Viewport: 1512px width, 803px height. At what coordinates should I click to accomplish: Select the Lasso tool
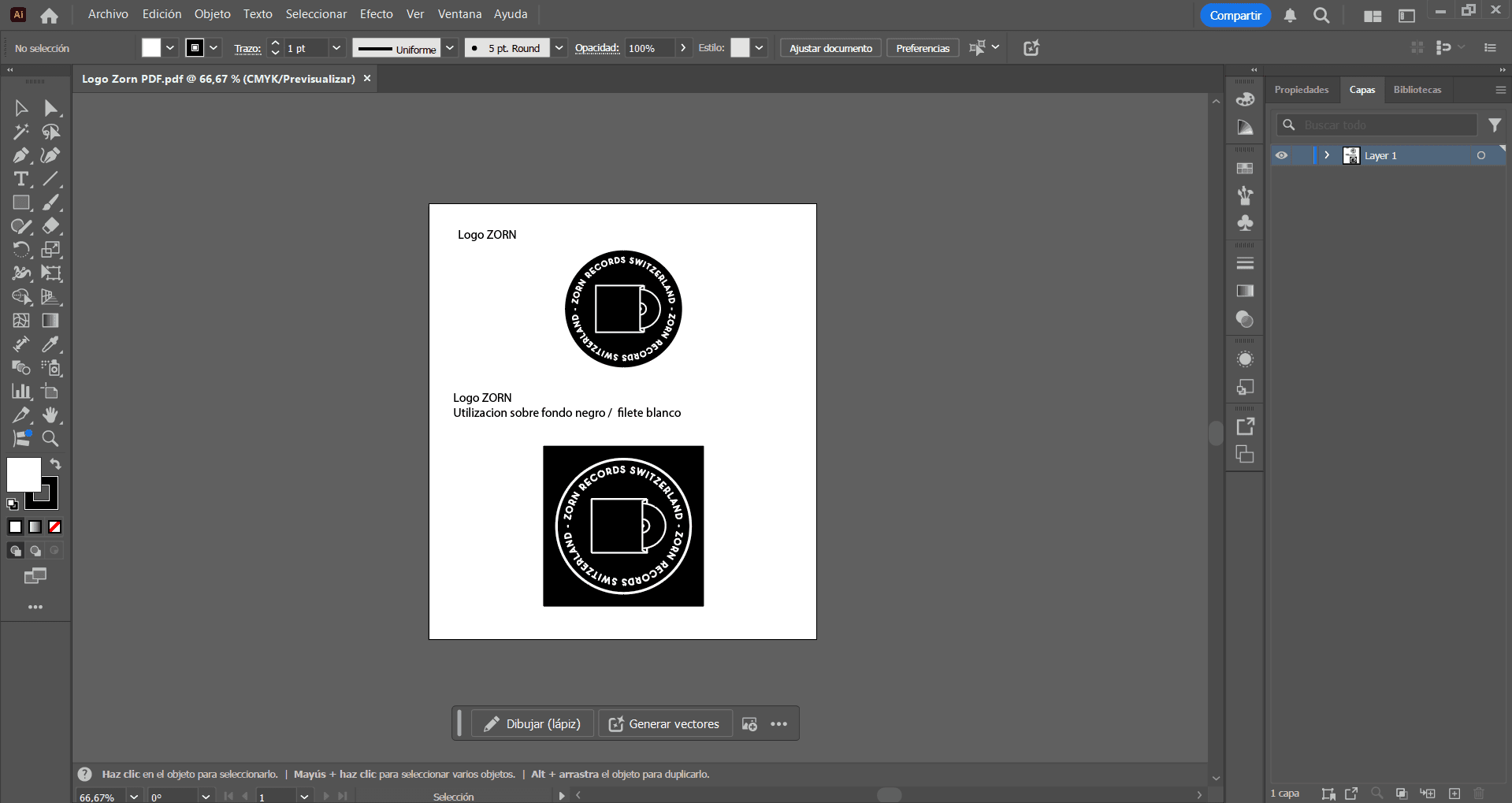[x=51, y=132]
